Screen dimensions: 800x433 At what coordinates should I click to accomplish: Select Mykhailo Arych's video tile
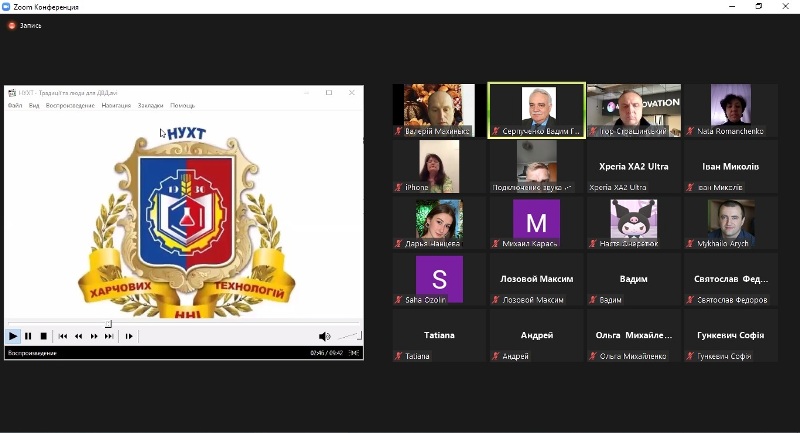click(x=731, y=223)
